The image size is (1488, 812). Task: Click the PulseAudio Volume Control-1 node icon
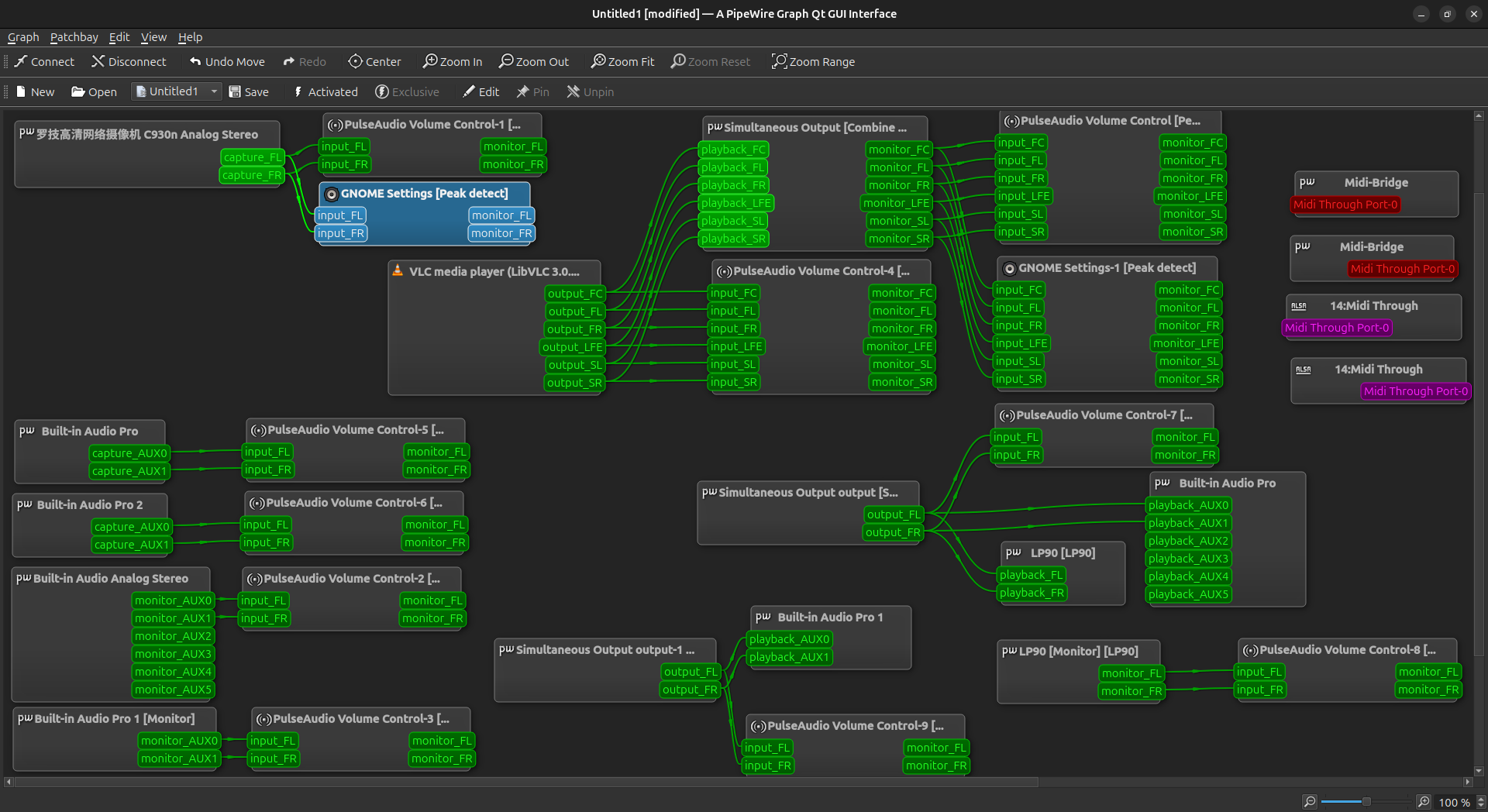(335, 125)
